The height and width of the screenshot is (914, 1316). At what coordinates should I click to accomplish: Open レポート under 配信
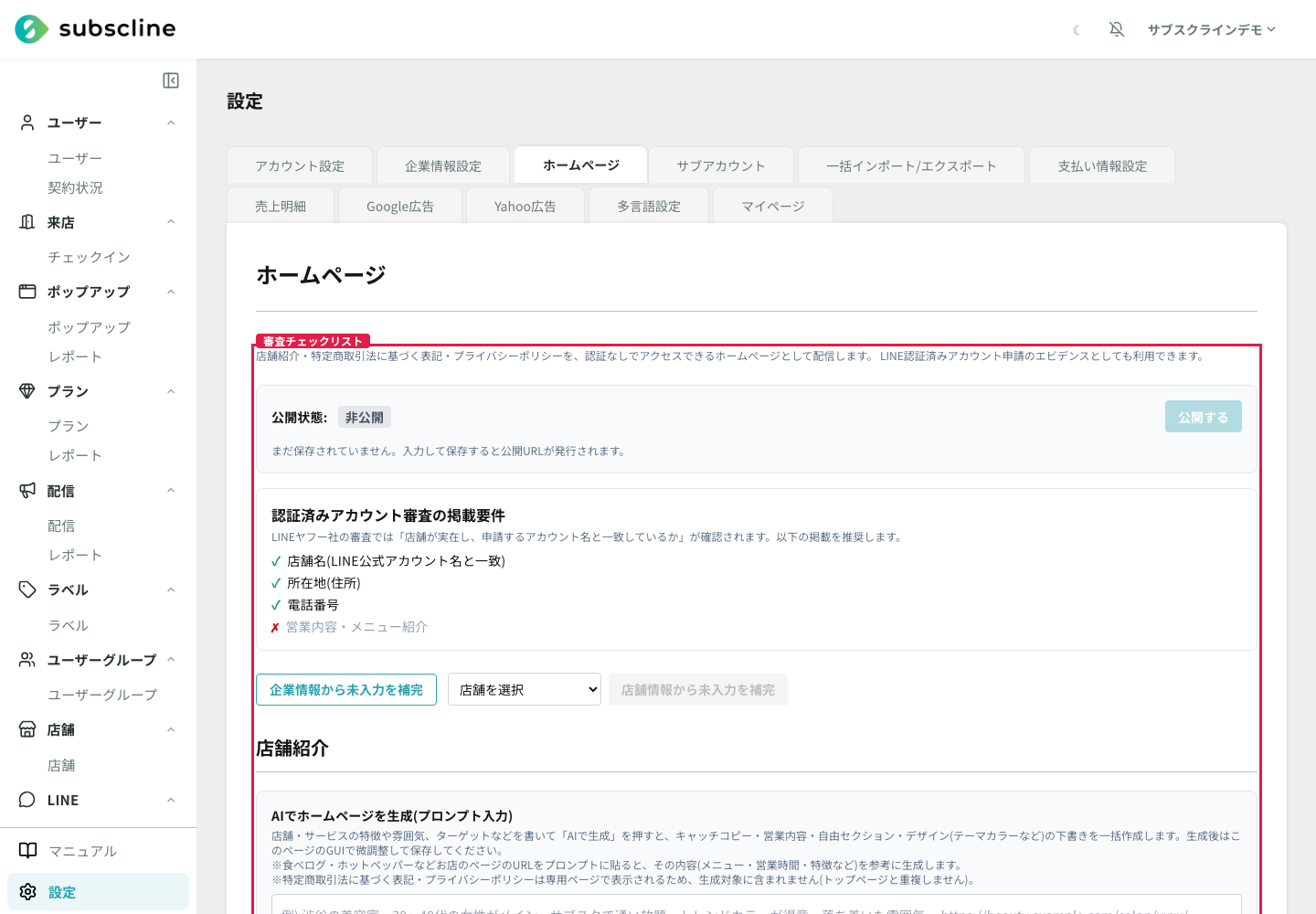point(75,555)
